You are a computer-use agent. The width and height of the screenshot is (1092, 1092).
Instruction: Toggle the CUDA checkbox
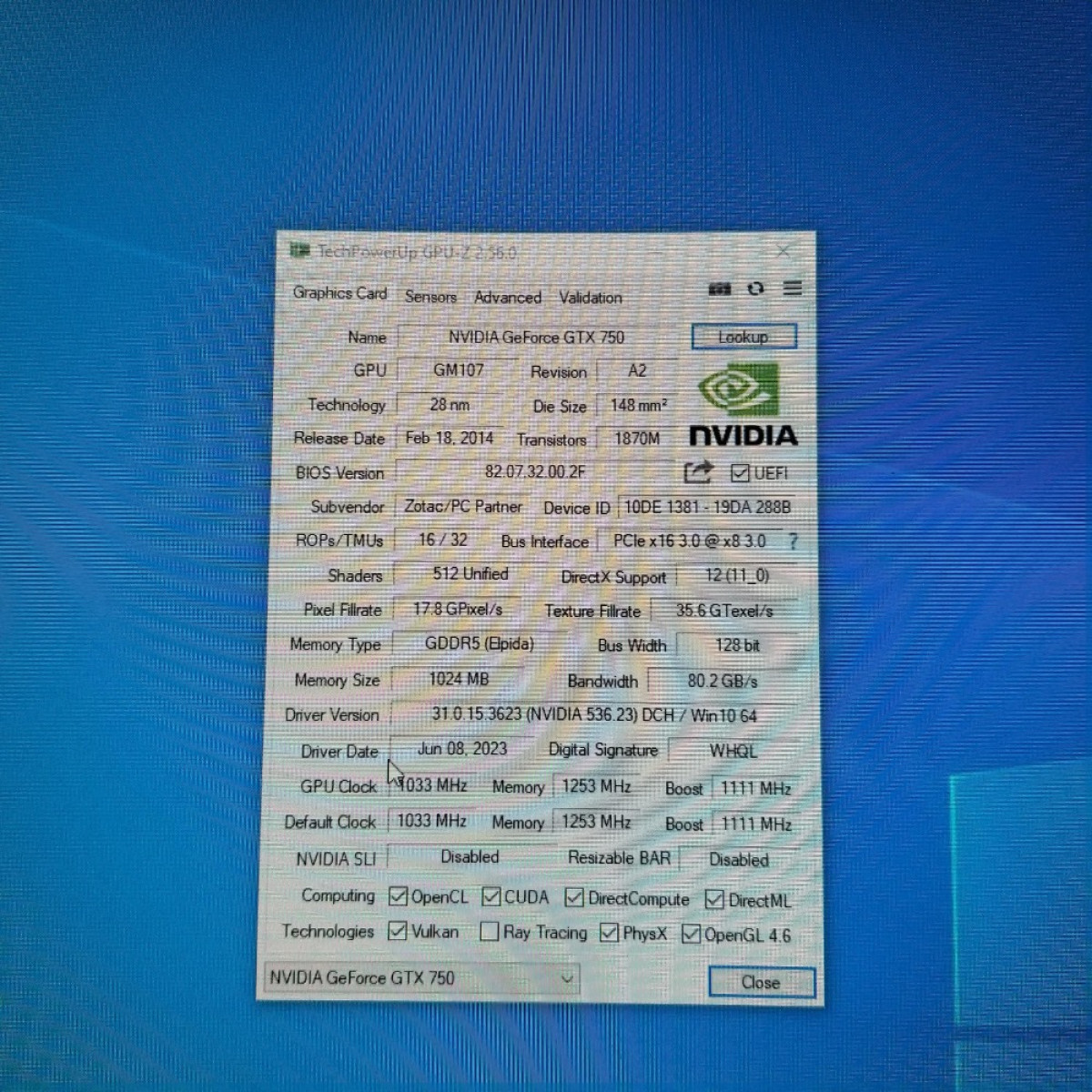[x=491, y=897]
